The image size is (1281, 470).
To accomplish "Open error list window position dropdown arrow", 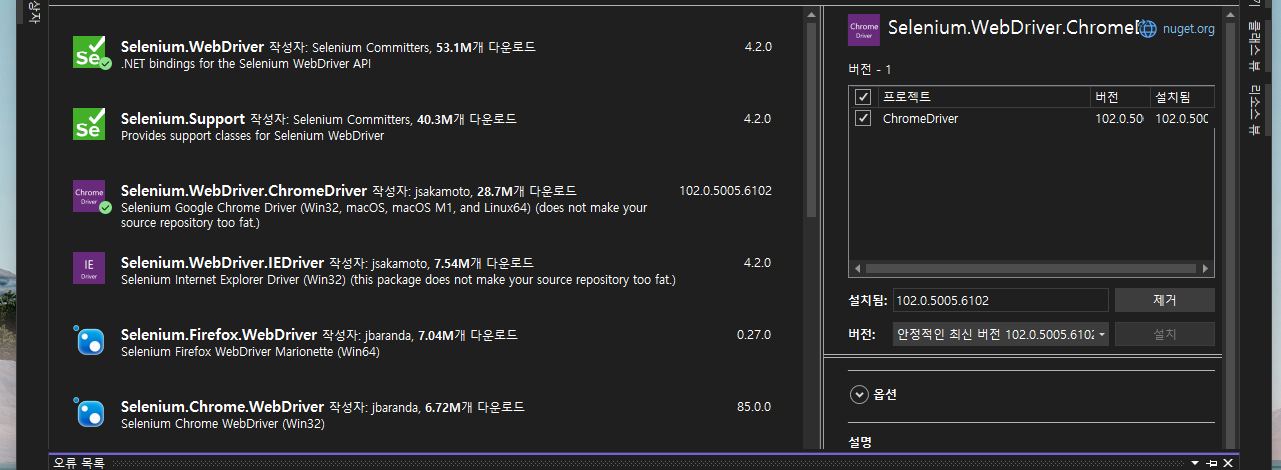I will [x=1194, y=463].
